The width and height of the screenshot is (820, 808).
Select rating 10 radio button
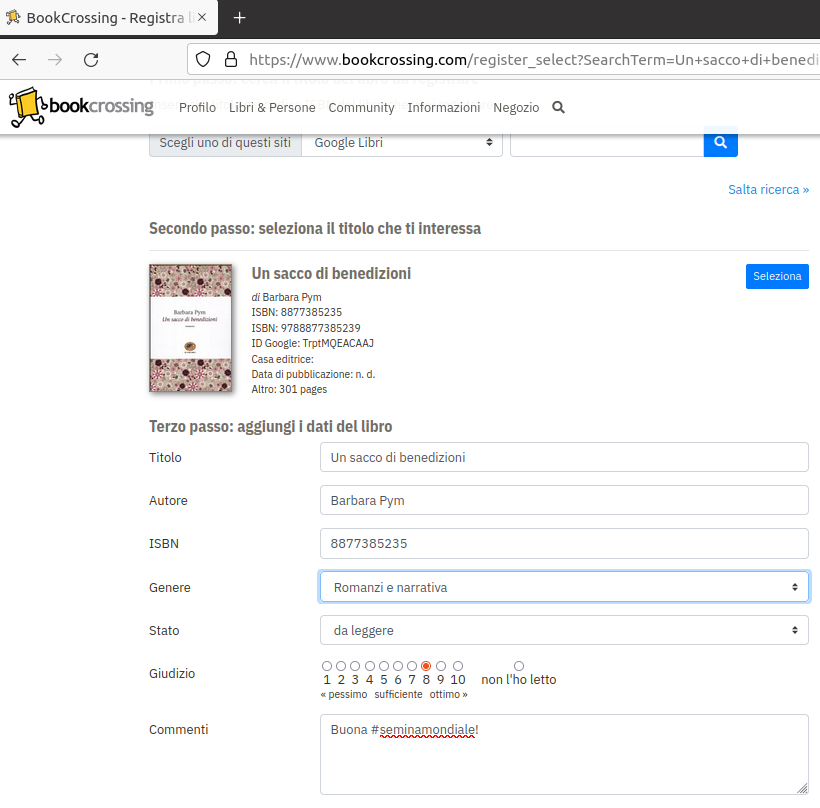point(458,666)
